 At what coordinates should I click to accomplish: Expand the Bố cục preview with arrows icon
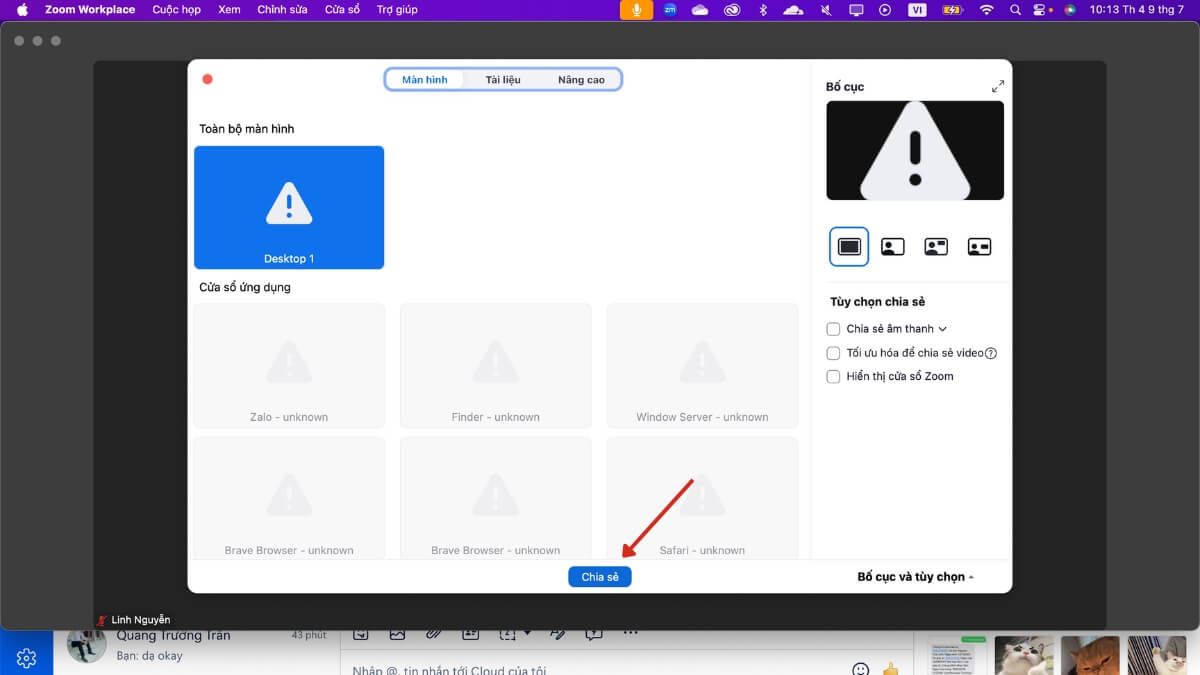pos(997,87)
